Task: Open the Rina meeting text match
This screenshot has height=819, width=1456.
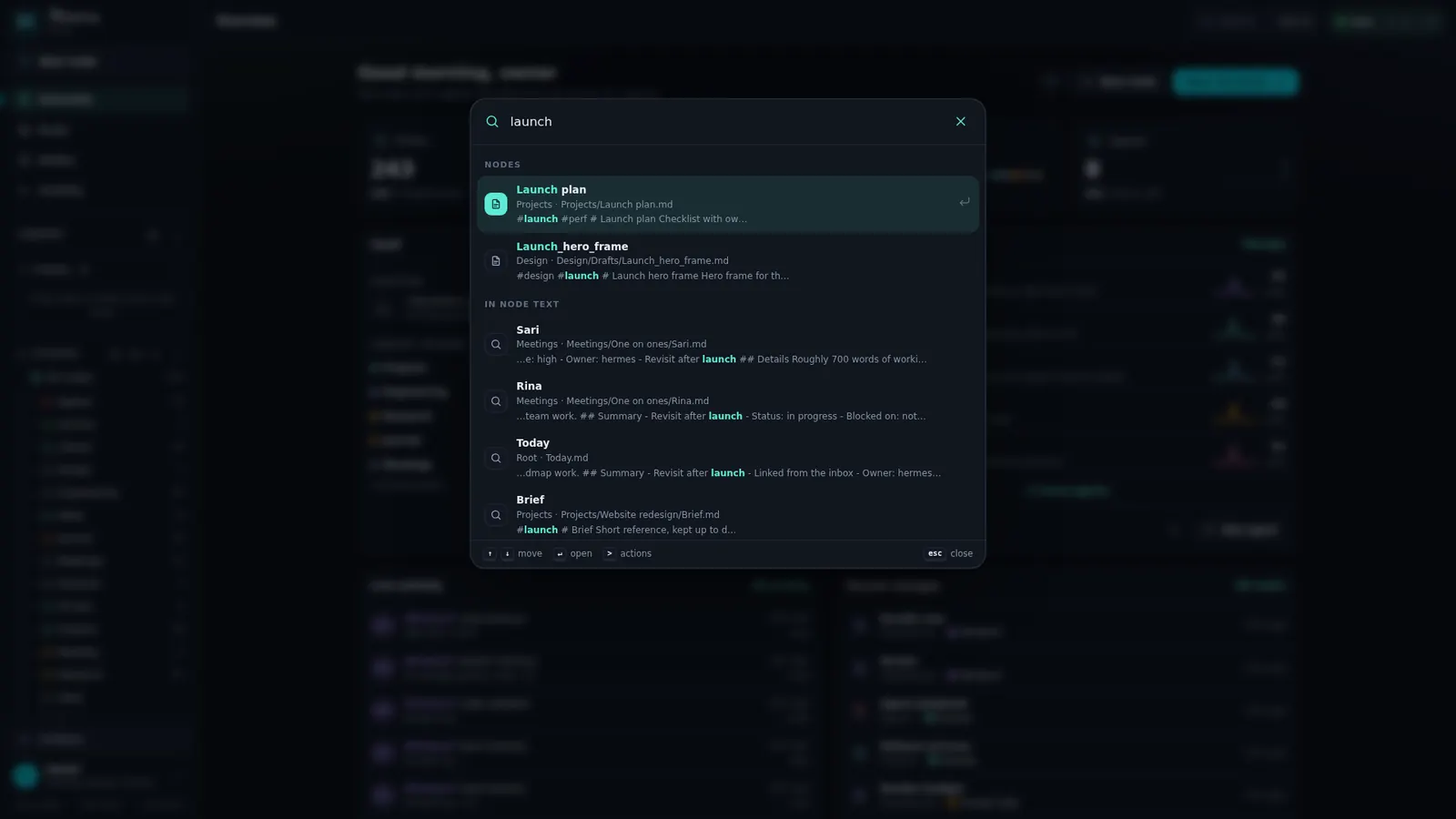Action: (x=728, y=400)
